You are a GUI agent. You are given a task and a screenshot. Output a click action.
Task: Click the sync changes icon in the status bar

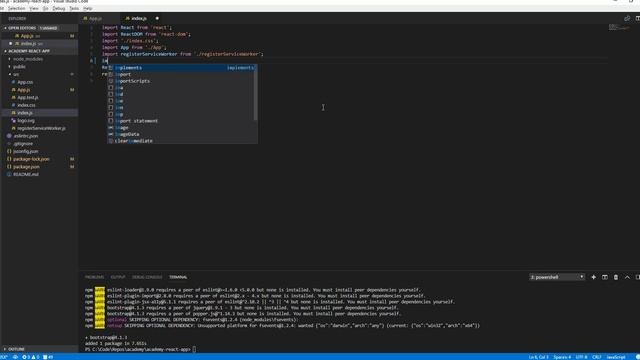tap(15, 357)
